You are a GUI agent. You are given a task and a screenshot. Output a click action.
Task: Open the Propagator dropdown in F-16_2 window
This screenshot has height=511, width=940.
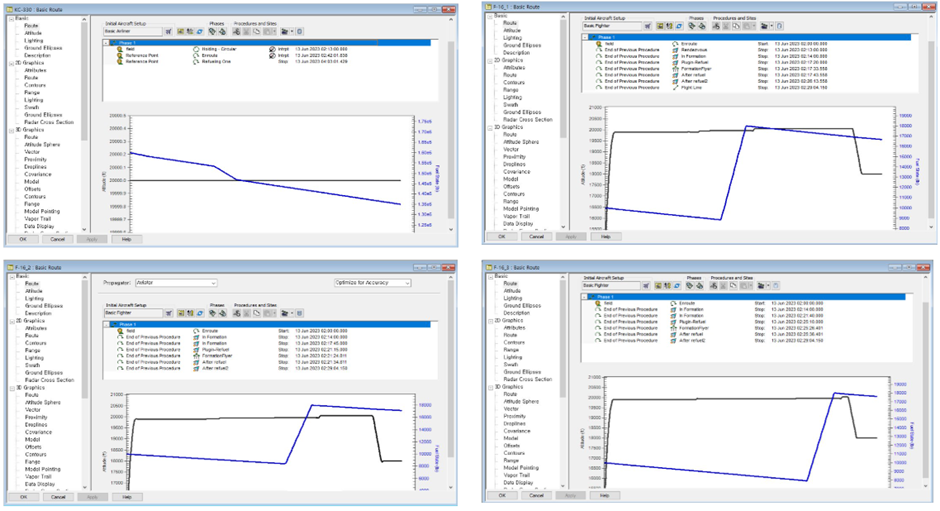tap(176, 282)
